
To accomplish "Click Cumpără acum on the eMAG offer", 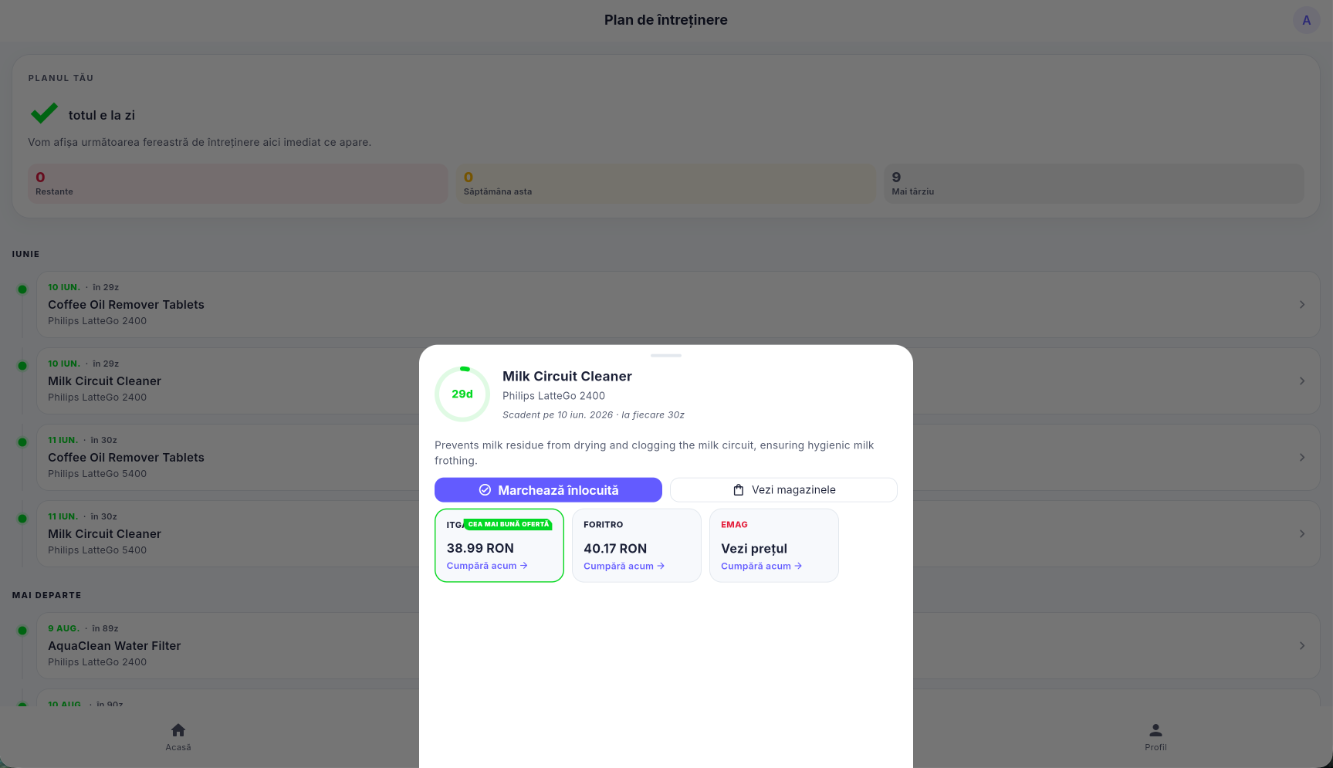I will click(761, 566).
